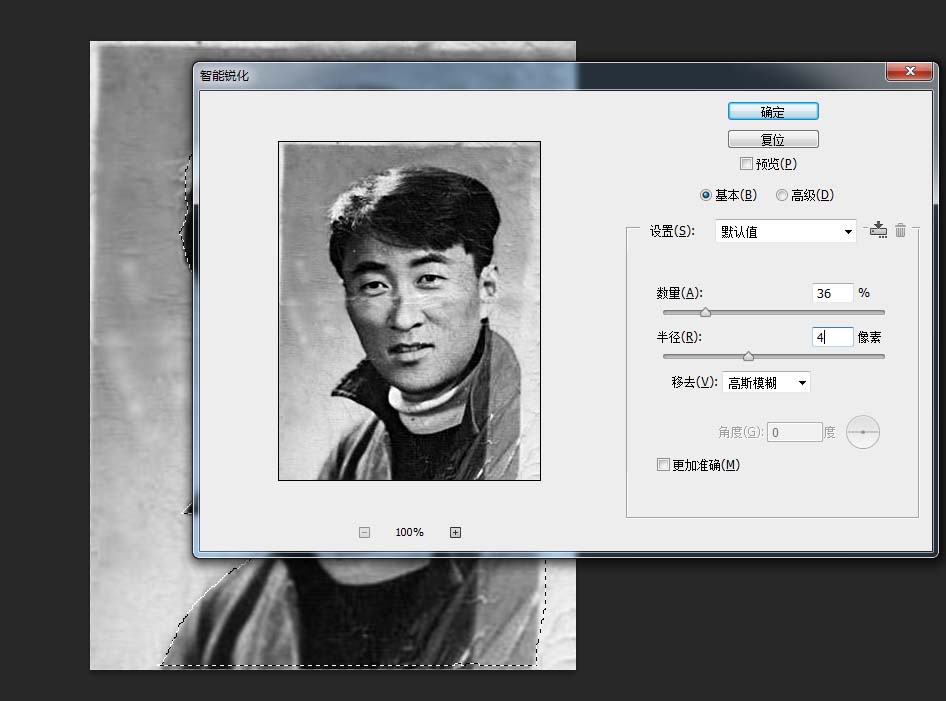Click the 数量 amount slider handle

pos(706,311)
